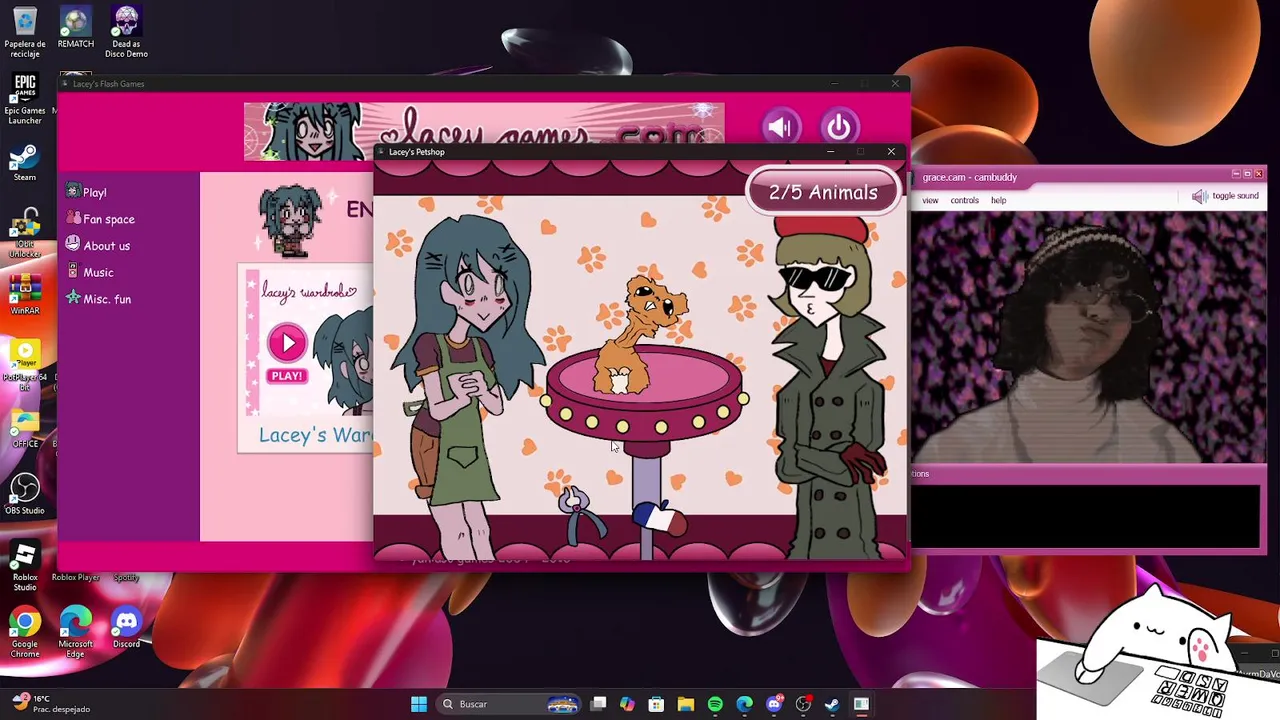
Task: Click the webcam video feed in cambuddy
Action: point(1088,338)
